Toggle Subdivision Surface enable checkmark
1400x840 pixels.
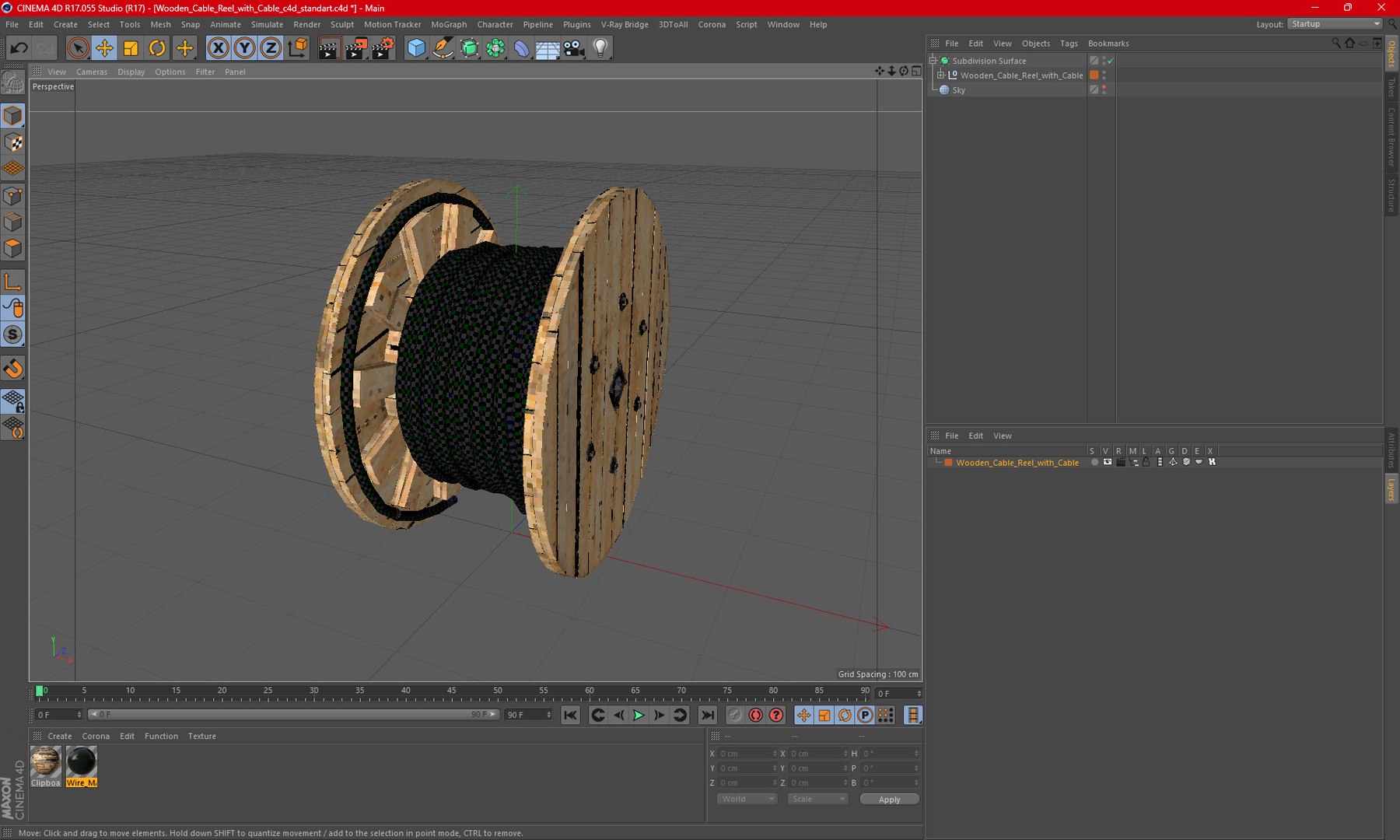(1111, 61)
